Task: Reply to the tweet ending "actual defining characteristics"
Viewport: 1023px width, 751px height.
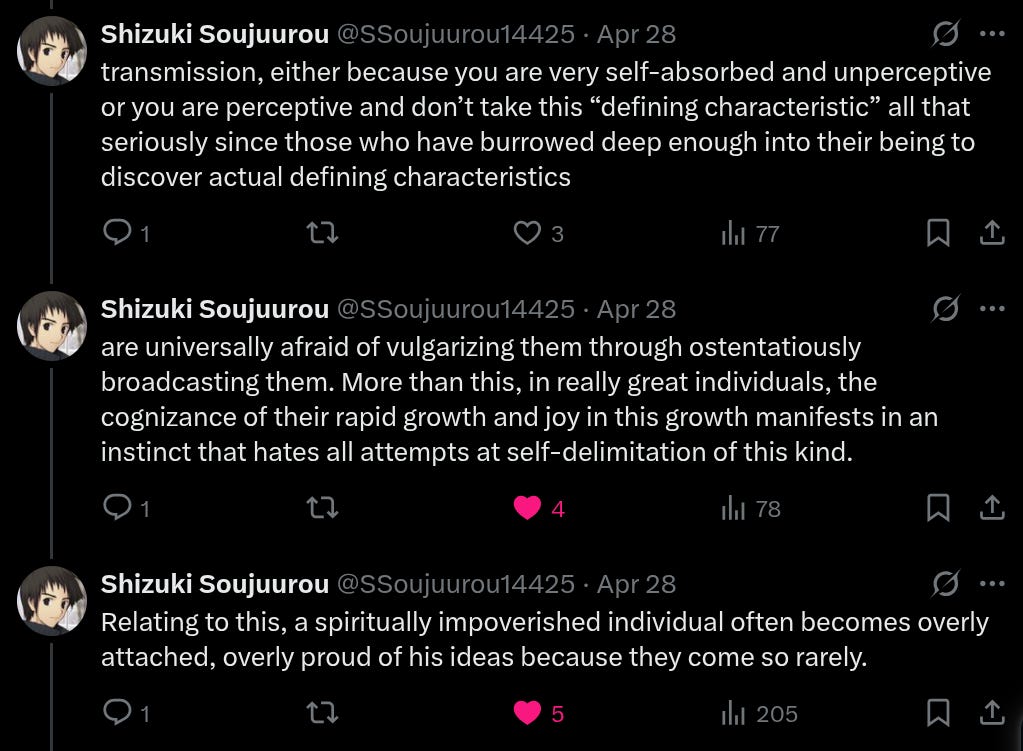Action: pos(118,232)
